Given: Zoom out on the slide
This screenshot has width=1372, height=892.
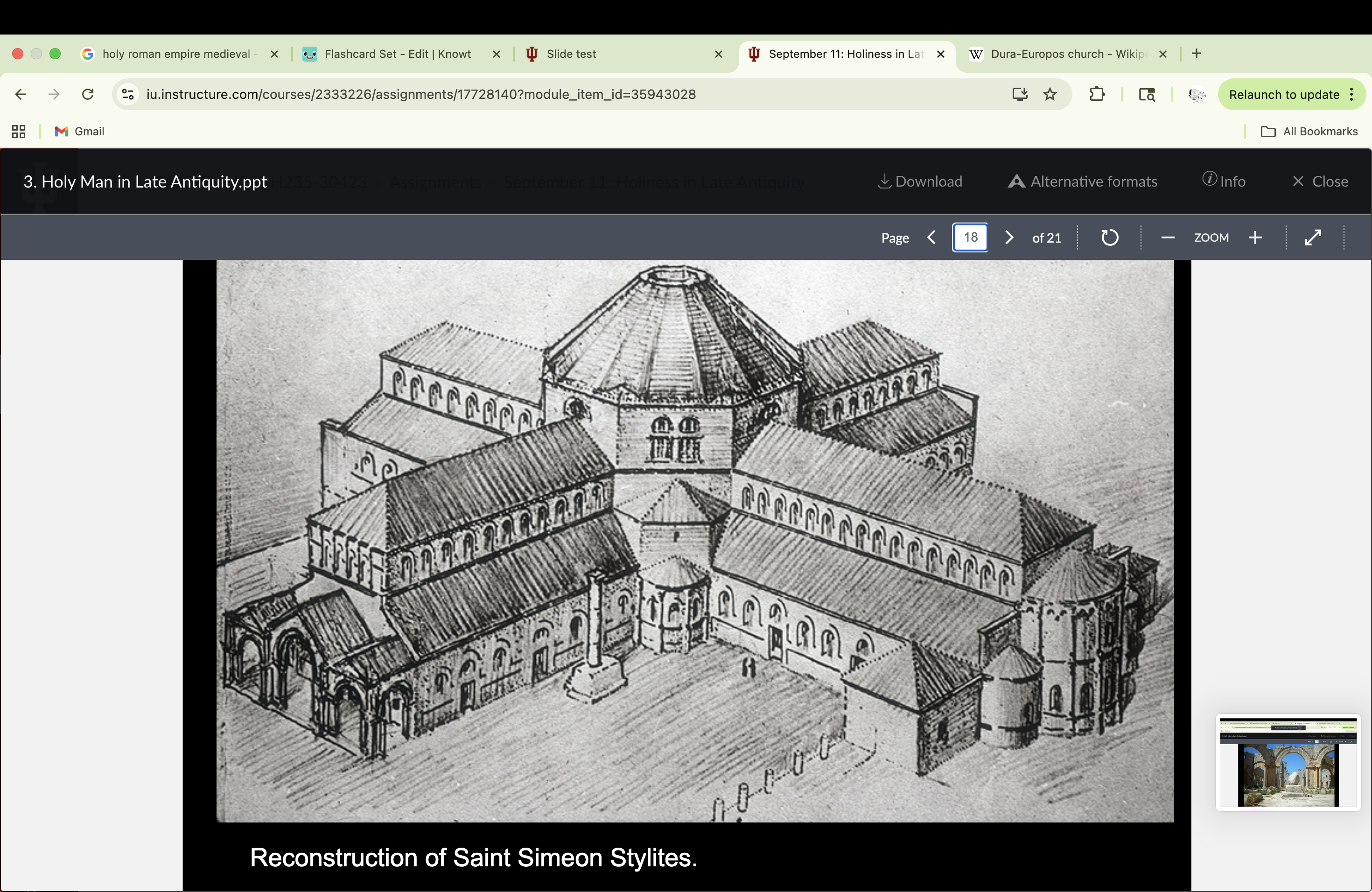Looking at the screenshot, I should (x=1168, y=237).
